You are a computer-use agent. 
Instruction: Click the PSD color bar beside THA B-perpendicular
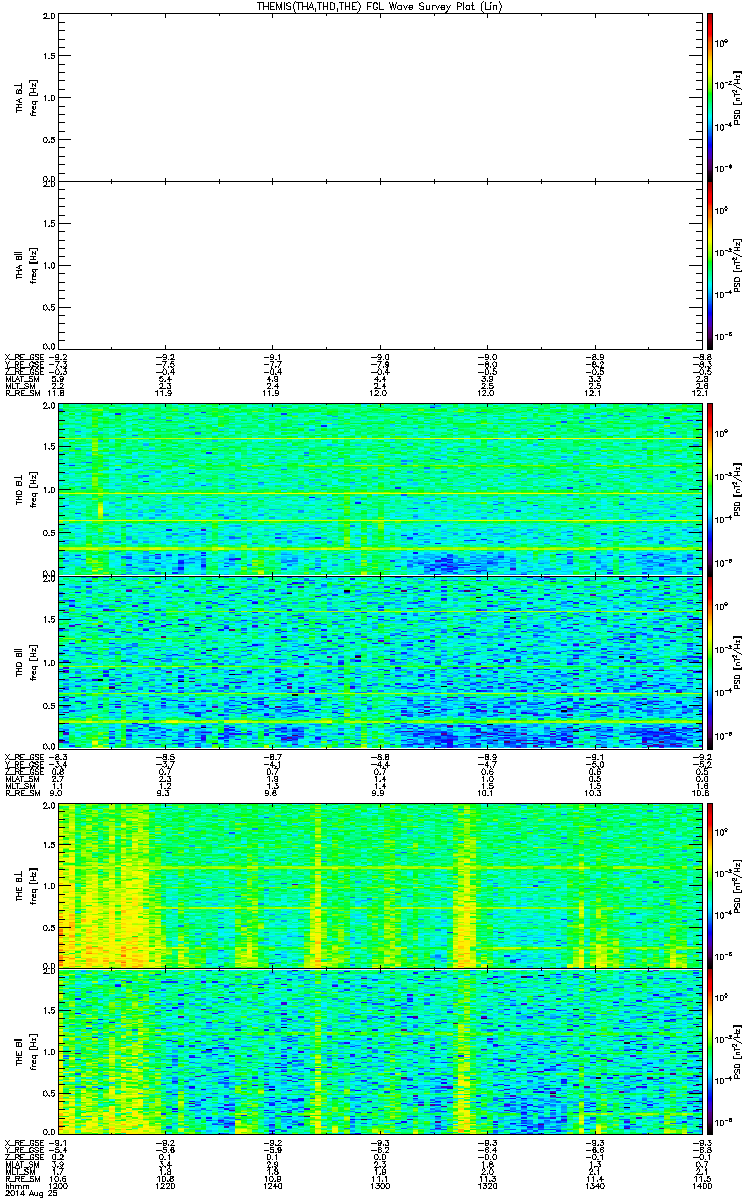(x=709, y=98)
